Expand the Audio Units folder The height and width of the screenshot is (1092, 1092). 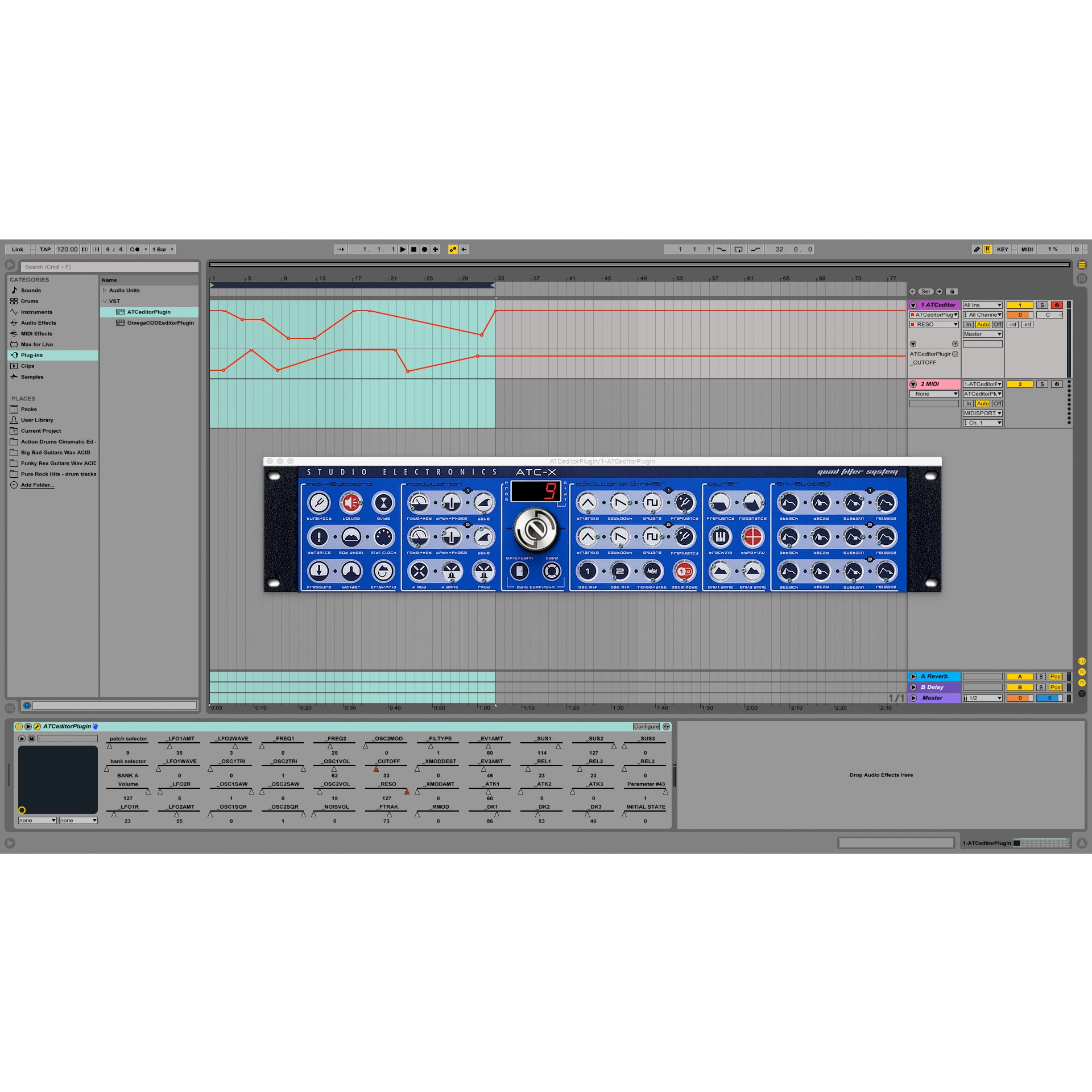106,290
